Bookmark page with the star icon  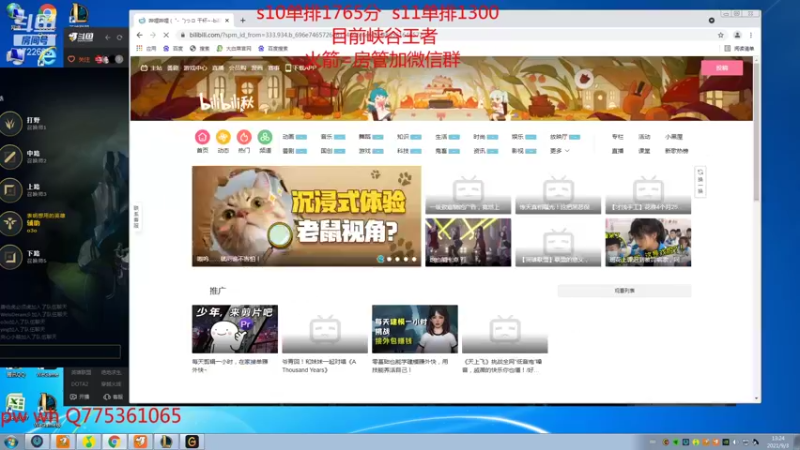pos(720,35)
